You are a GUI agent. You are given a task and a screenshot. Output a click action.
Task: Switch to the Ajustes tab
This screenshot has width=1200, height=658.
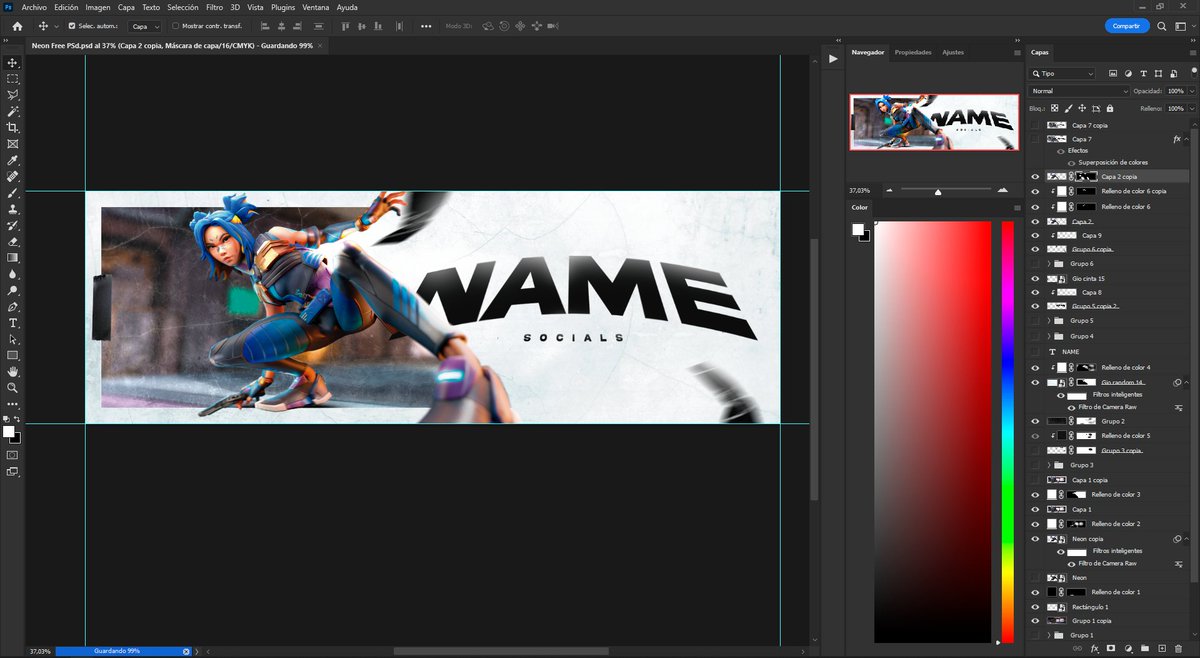[x=953, y=52]
